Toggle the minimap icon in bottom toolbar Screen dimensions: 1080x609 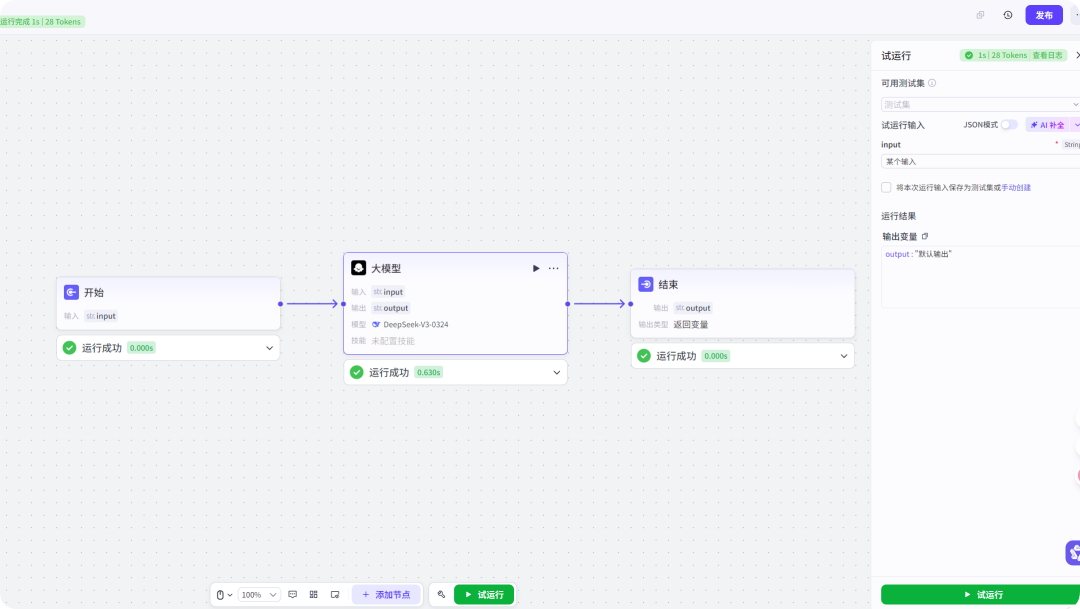coord(335,594)
